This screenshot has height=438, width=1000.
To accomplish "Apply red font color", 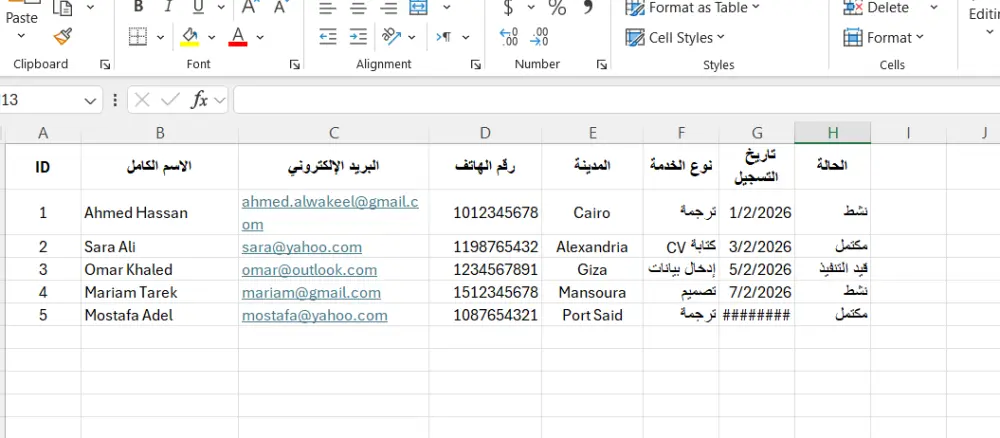I will tap(238, 37).
